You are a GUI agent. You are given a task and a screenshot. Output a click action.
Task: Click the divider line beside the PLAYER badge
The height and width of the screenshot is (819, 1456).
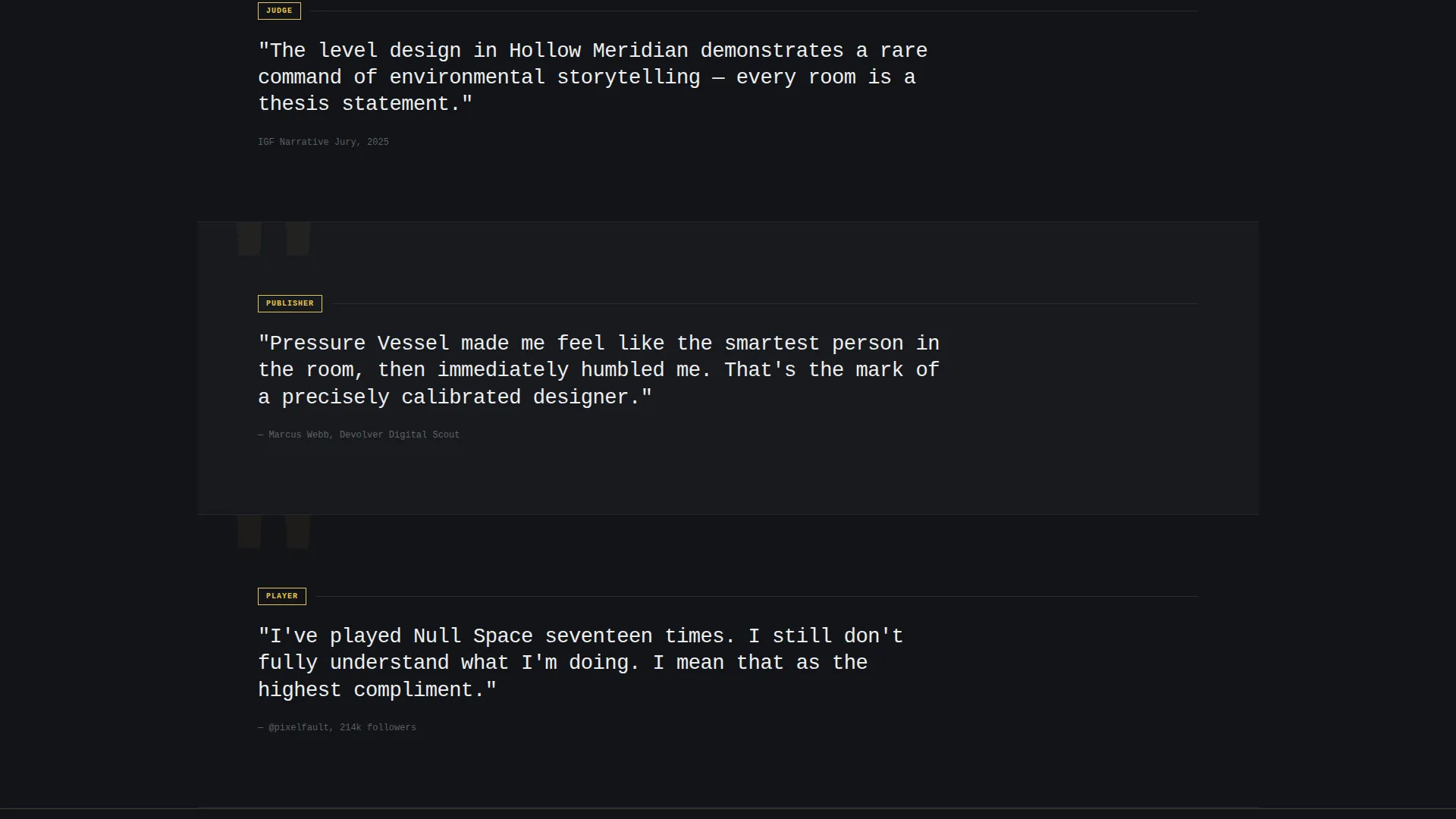click(x=757, y=596)
